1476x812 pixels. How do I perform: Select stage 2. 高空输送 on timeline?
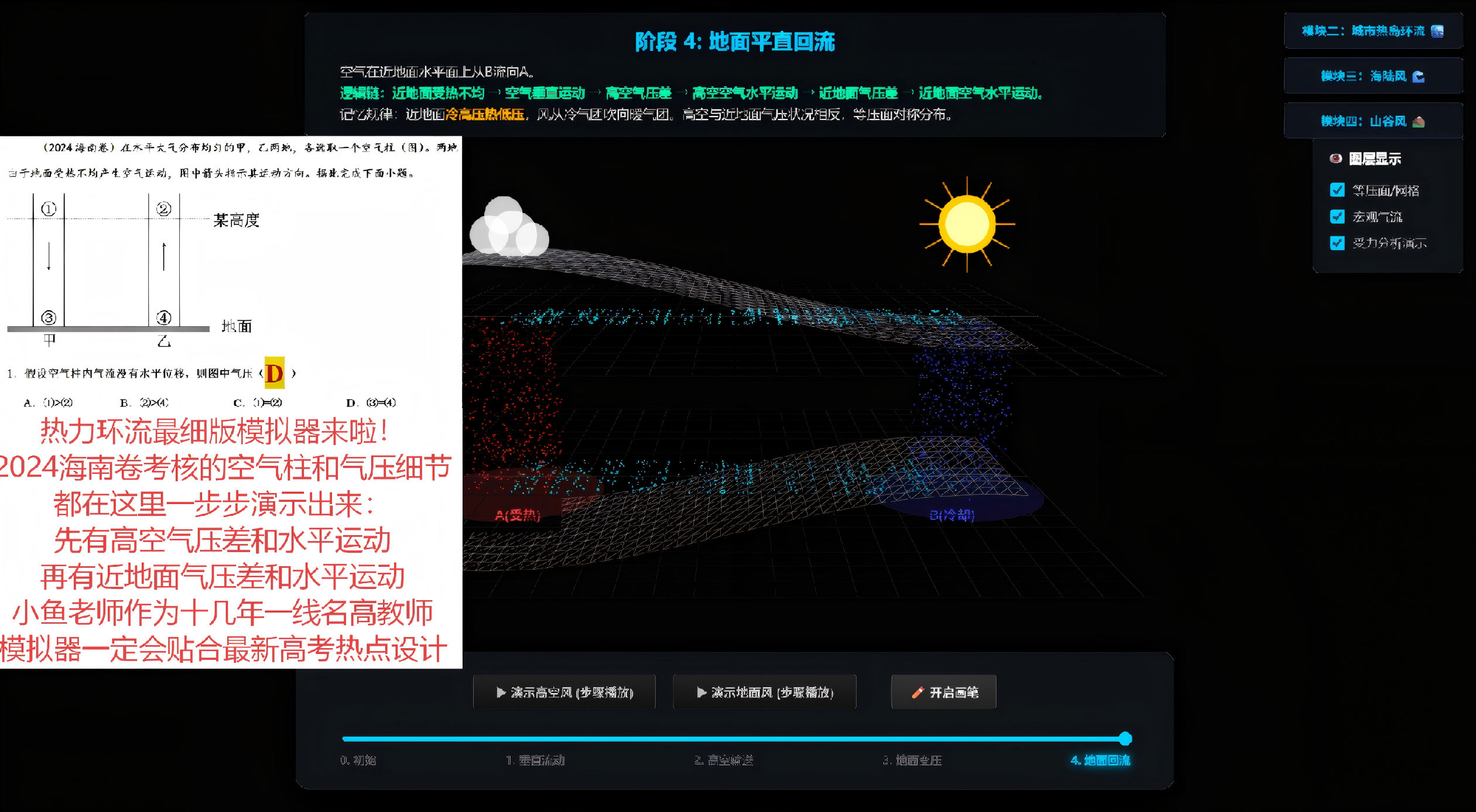point(724,760)
